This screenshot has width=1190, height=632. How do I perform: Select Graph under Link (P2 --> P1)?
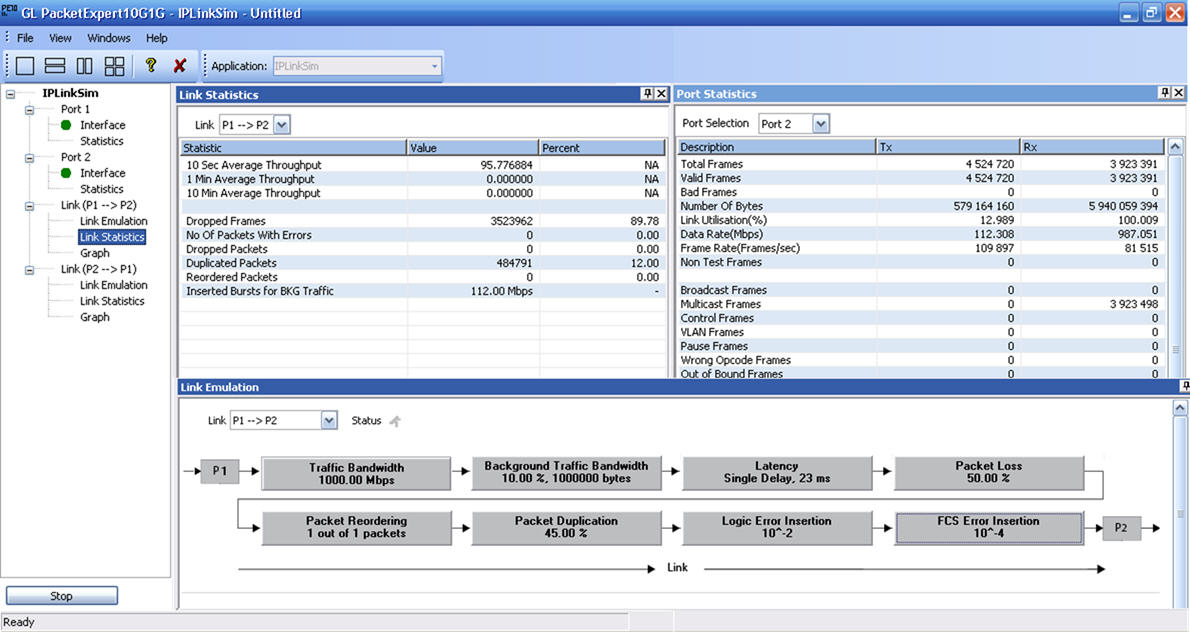coord(95,317)
